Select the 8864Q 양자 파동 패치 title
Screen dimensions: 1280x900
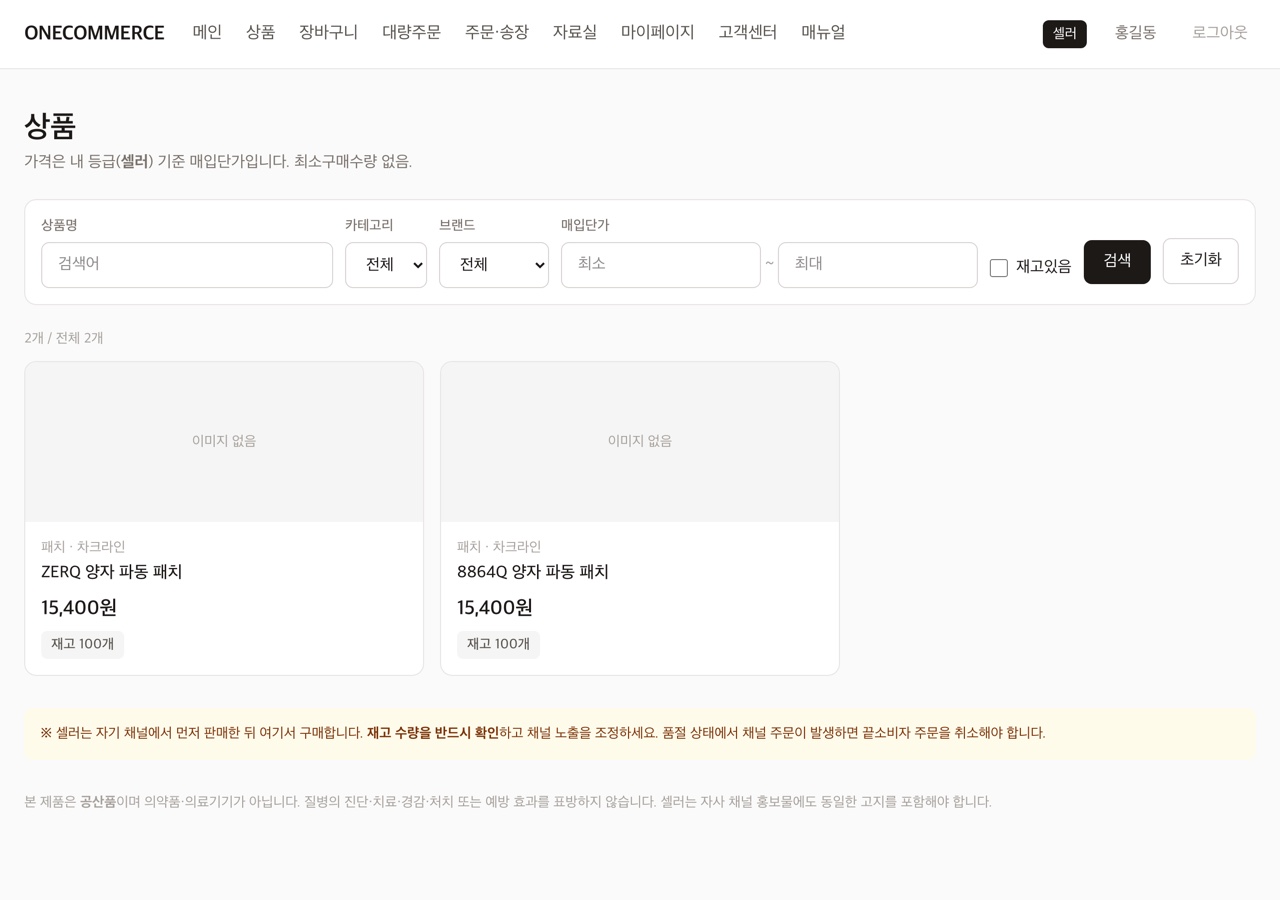click(x=533, y=572)
